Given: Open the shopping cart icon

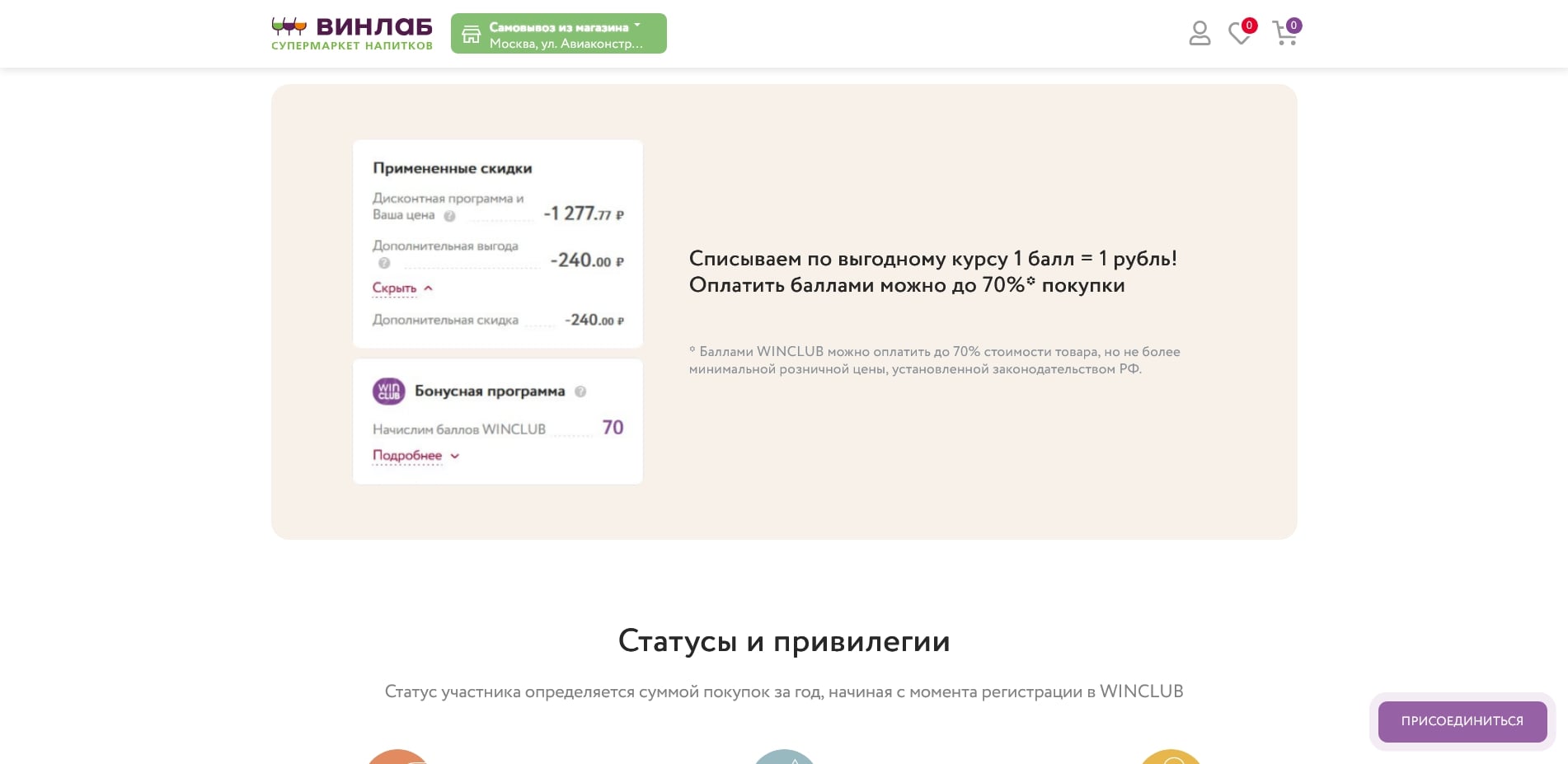Looking at the screenshot, I should click(1284, 35).
